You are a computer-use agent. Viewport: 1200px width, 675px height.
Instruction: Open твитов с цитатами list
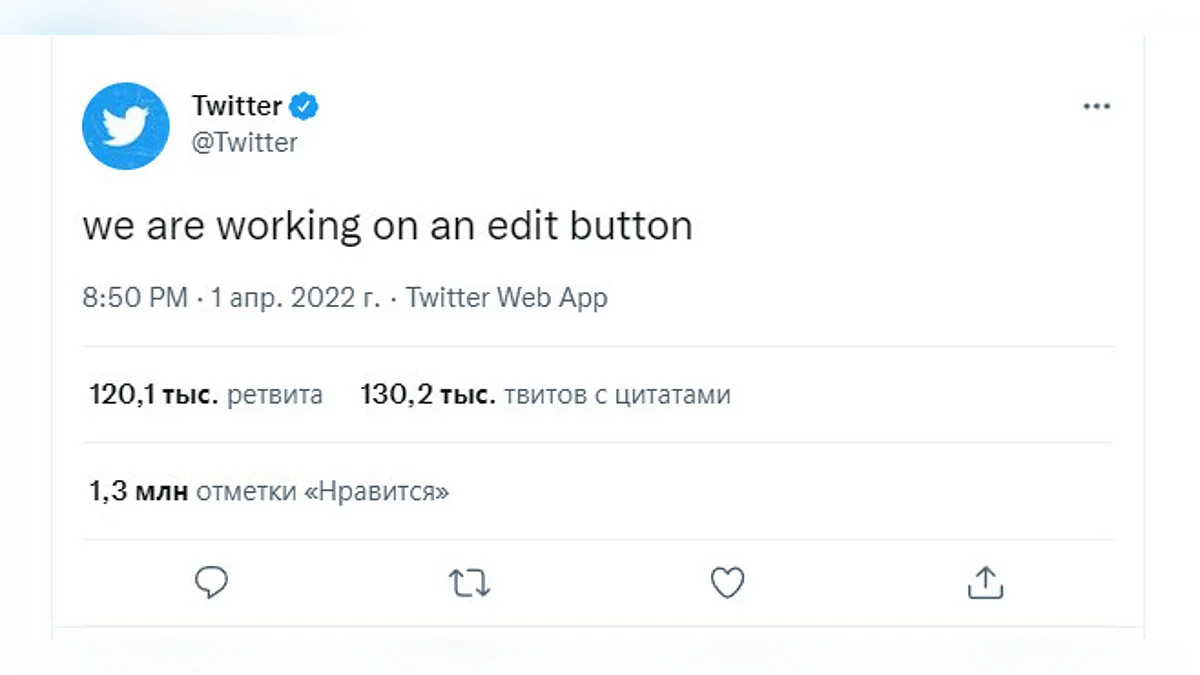click(617, 395)
